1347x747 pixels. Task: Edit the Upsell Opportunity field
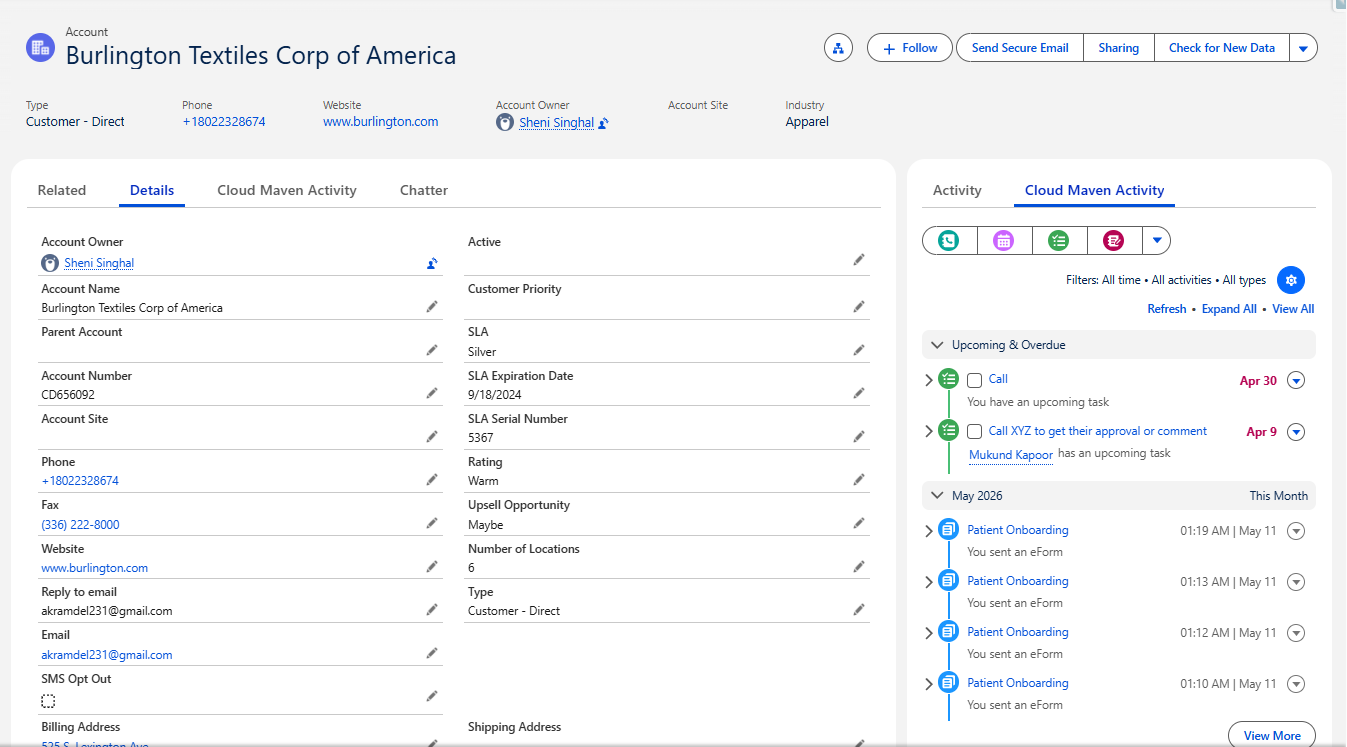(x=859, y=524)
